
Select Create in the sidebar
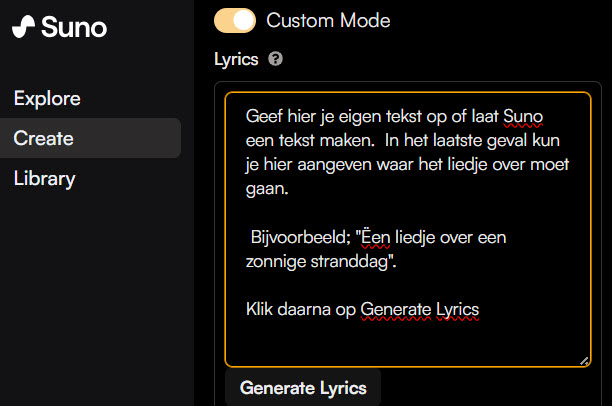coord(44,138)
